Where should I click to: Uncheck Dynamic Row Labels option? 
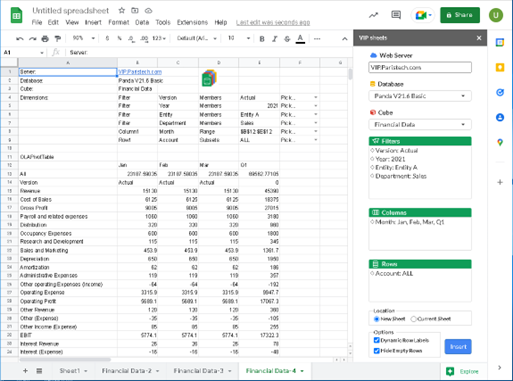click(377, 340)
